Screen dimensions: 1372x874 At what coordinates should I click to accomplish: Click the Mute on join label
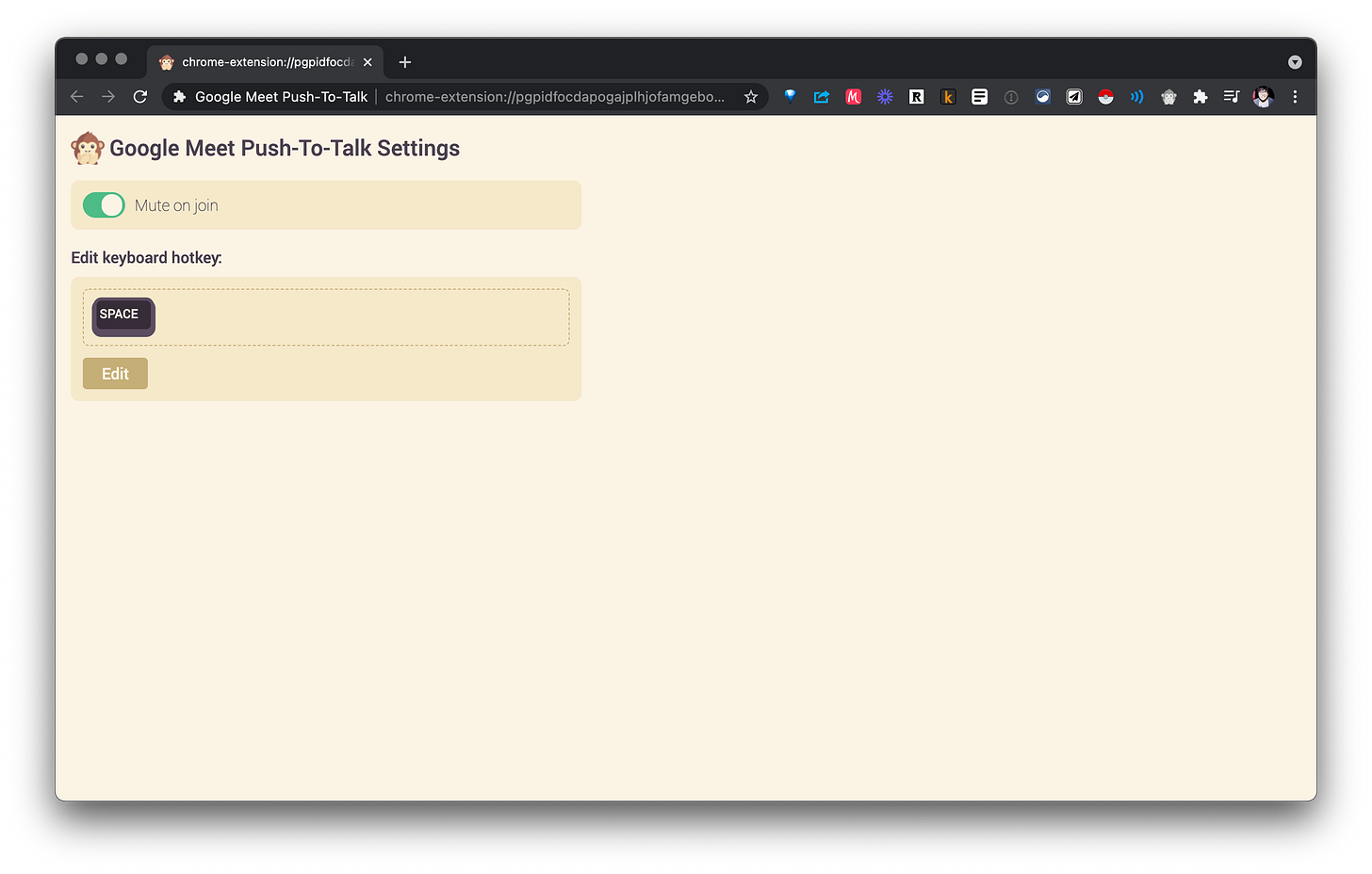coord(176,205)
